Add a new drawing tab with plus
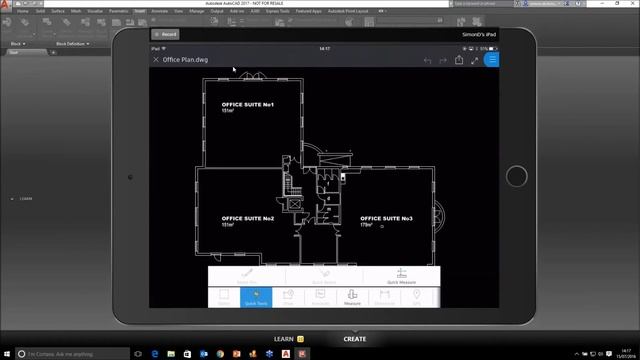 [53, 52]
